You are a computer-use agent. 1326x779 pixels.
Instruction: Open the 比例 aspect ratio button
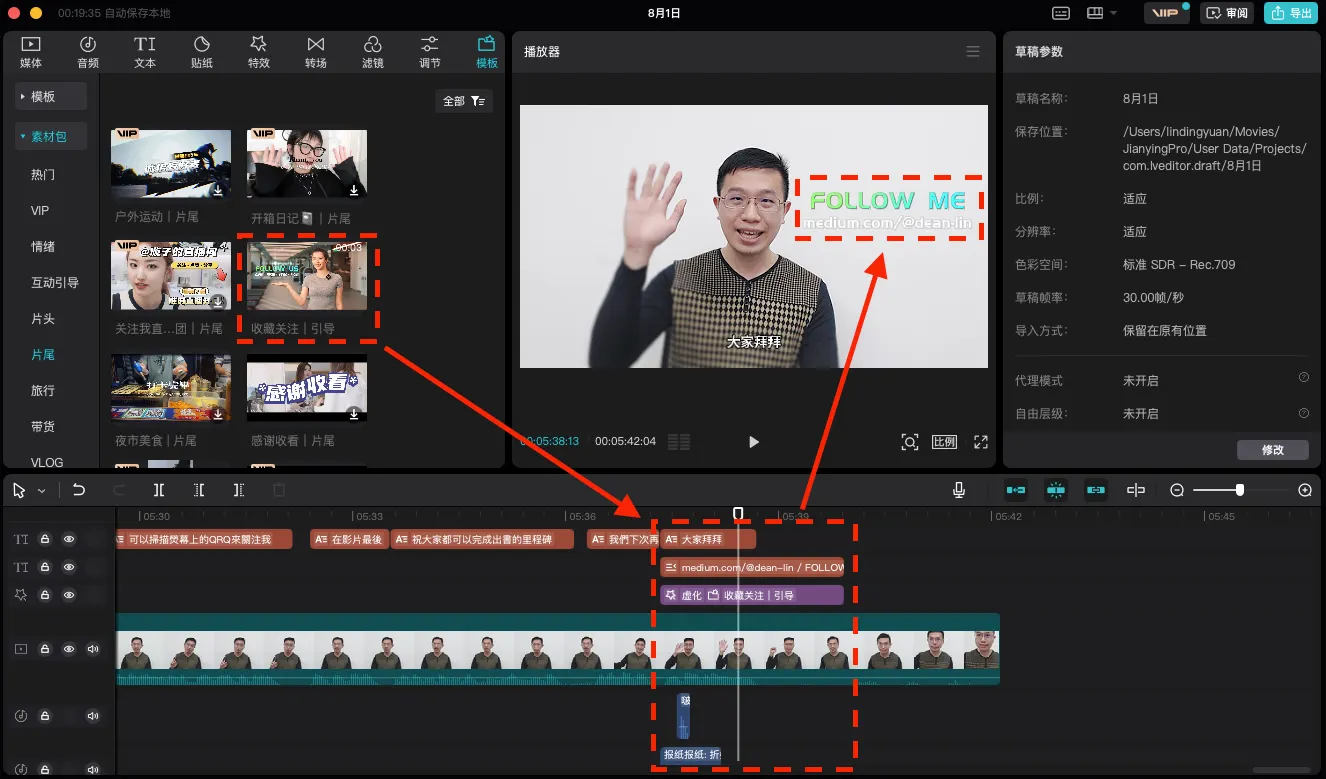(x=945, y=442)
